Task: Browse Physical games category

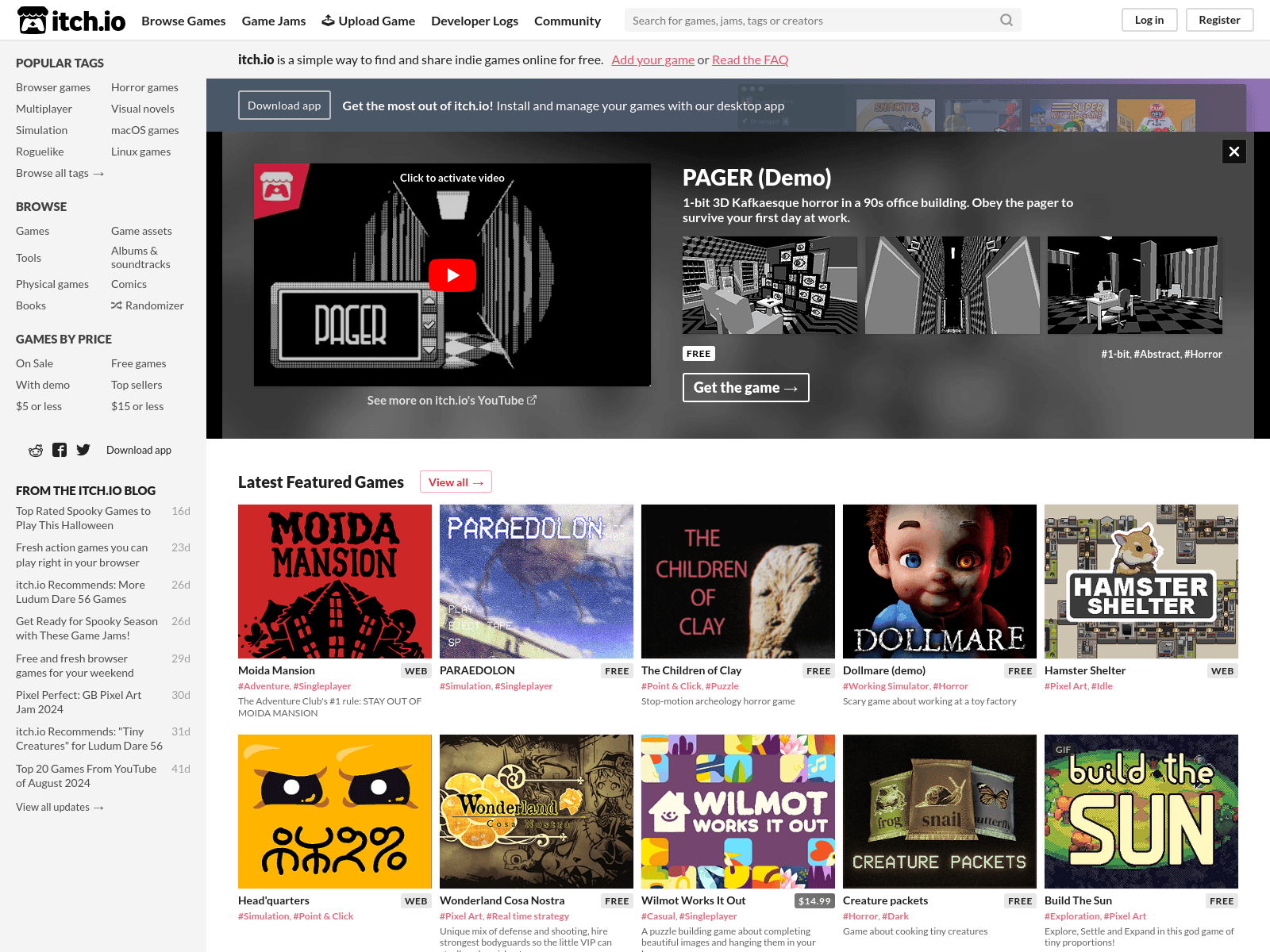Action: [52, 284]
